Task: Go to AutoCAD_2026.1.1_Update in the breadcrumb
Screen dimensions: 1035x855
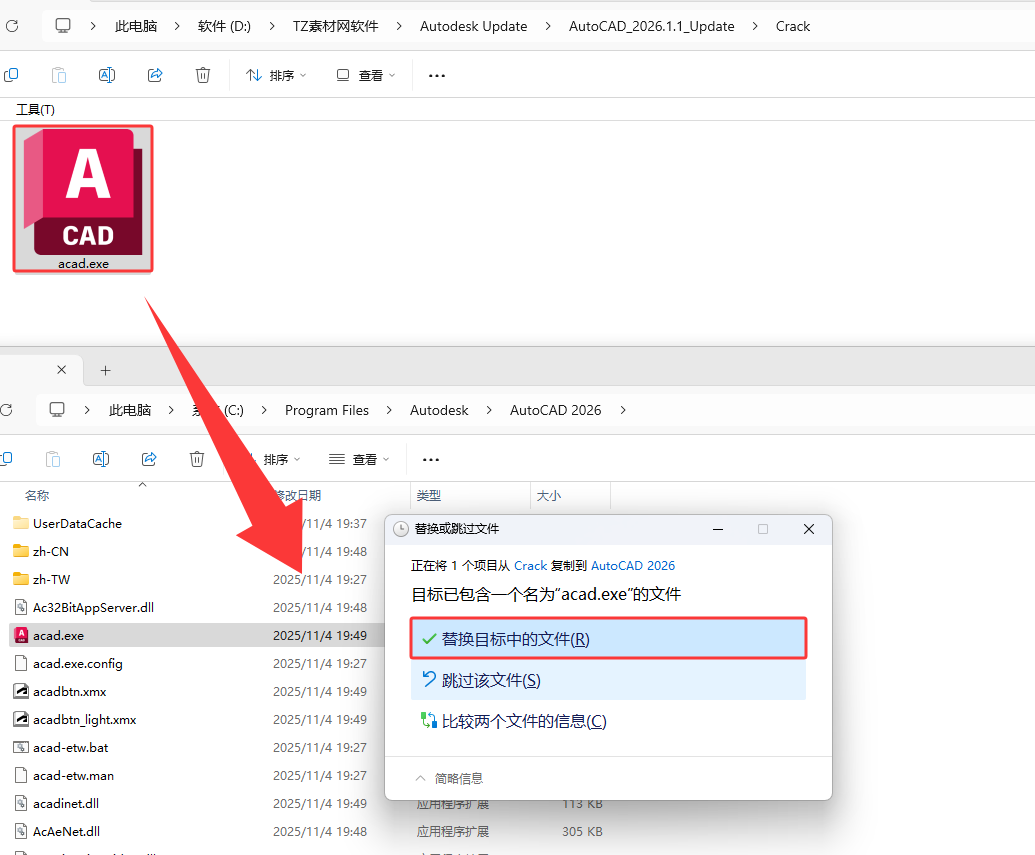Action: point(651,26)
